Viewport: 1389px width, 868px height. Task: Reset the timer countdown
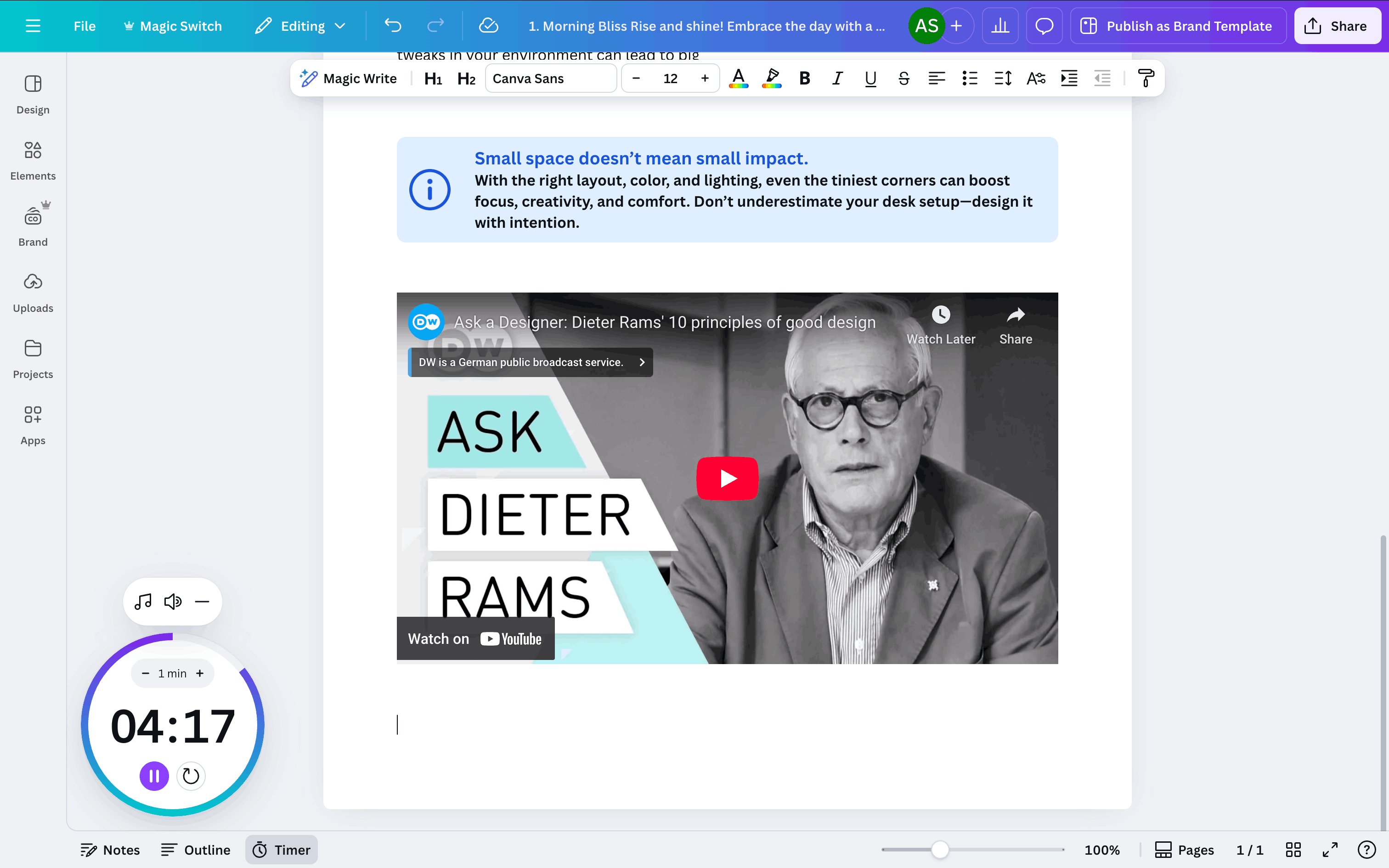(x=191, y=776)
